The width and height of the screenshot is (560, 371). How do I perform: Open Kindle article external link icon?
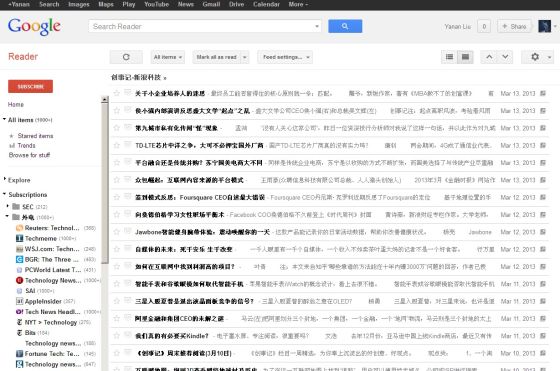(x=543, y=336)
